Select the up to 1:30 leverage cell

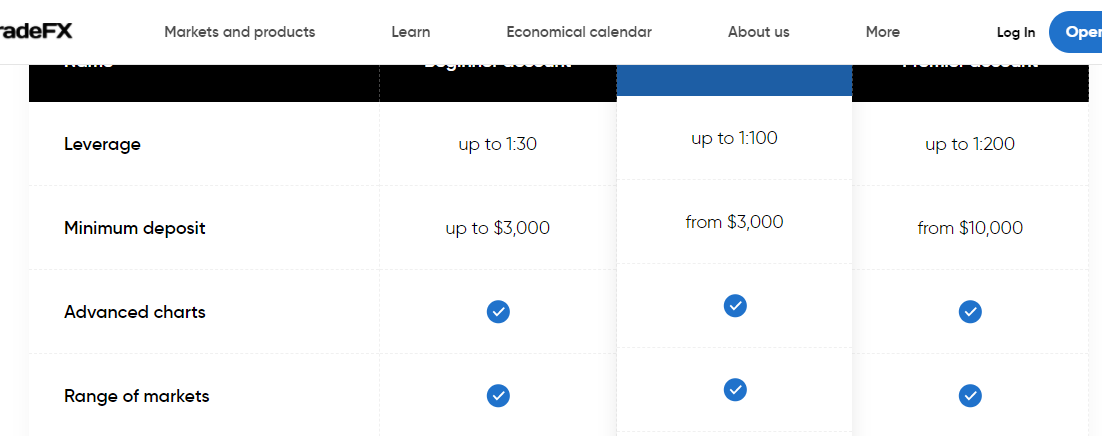(x=498, y=144)
